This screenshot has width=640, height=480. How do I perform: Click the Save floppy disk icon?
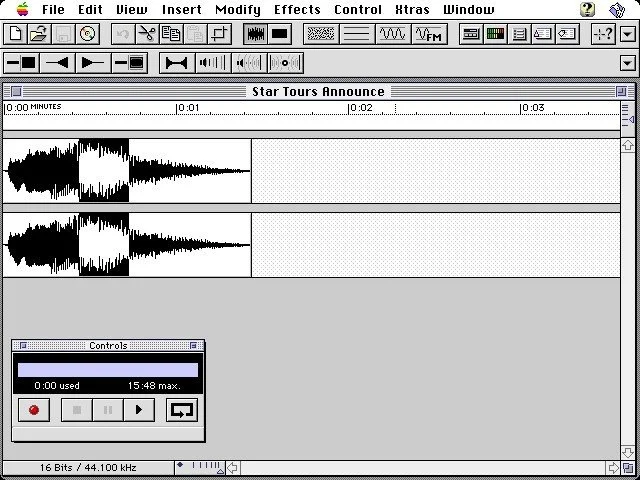[63, 33]
